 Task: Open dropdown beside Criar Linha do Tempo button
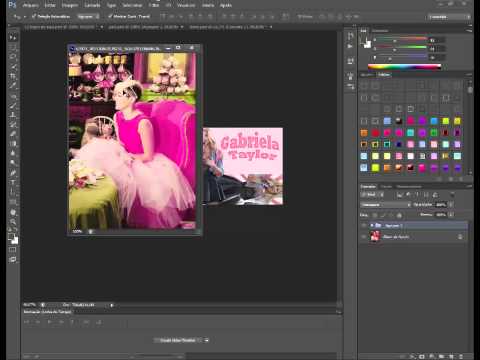click(x=207, y=340)
